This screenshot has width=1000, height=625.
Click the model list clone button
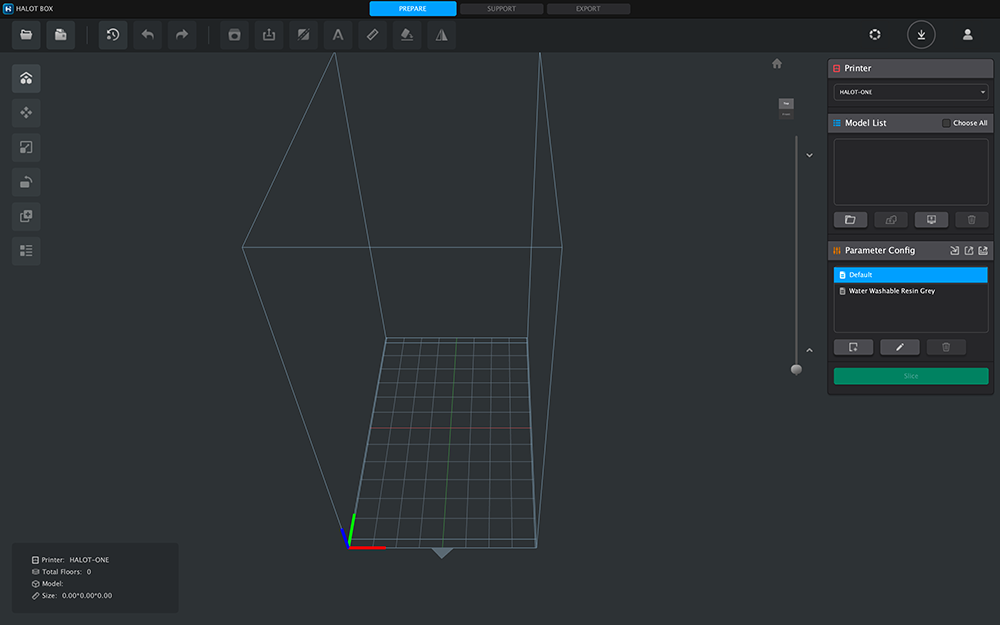tap(891, 220)
